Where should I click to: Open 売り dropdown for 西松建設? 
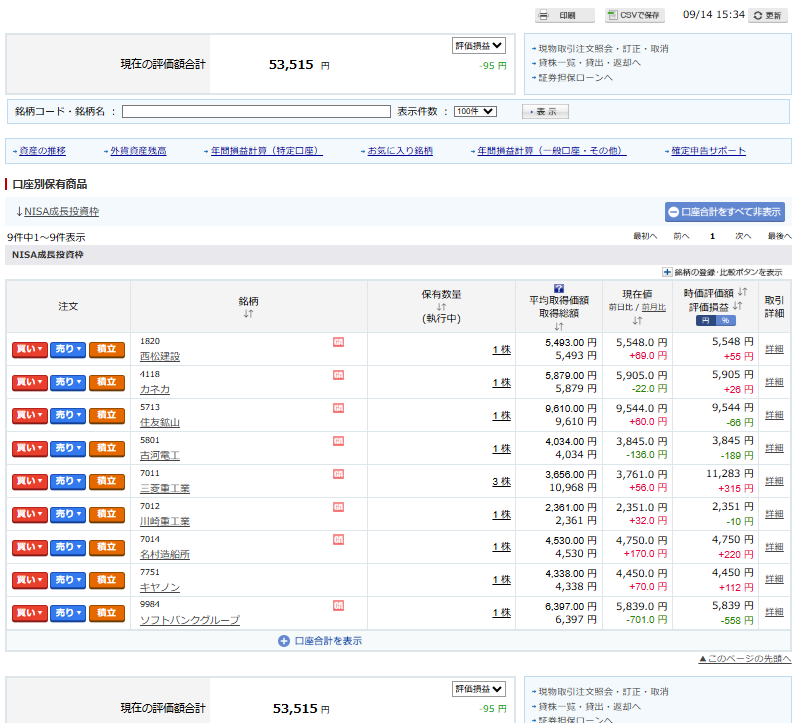68,350
